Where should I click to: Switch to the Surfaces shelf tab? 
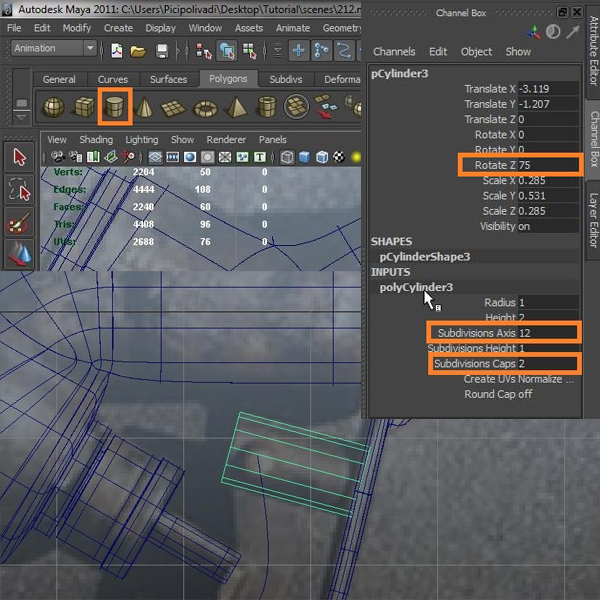(168, 80)
